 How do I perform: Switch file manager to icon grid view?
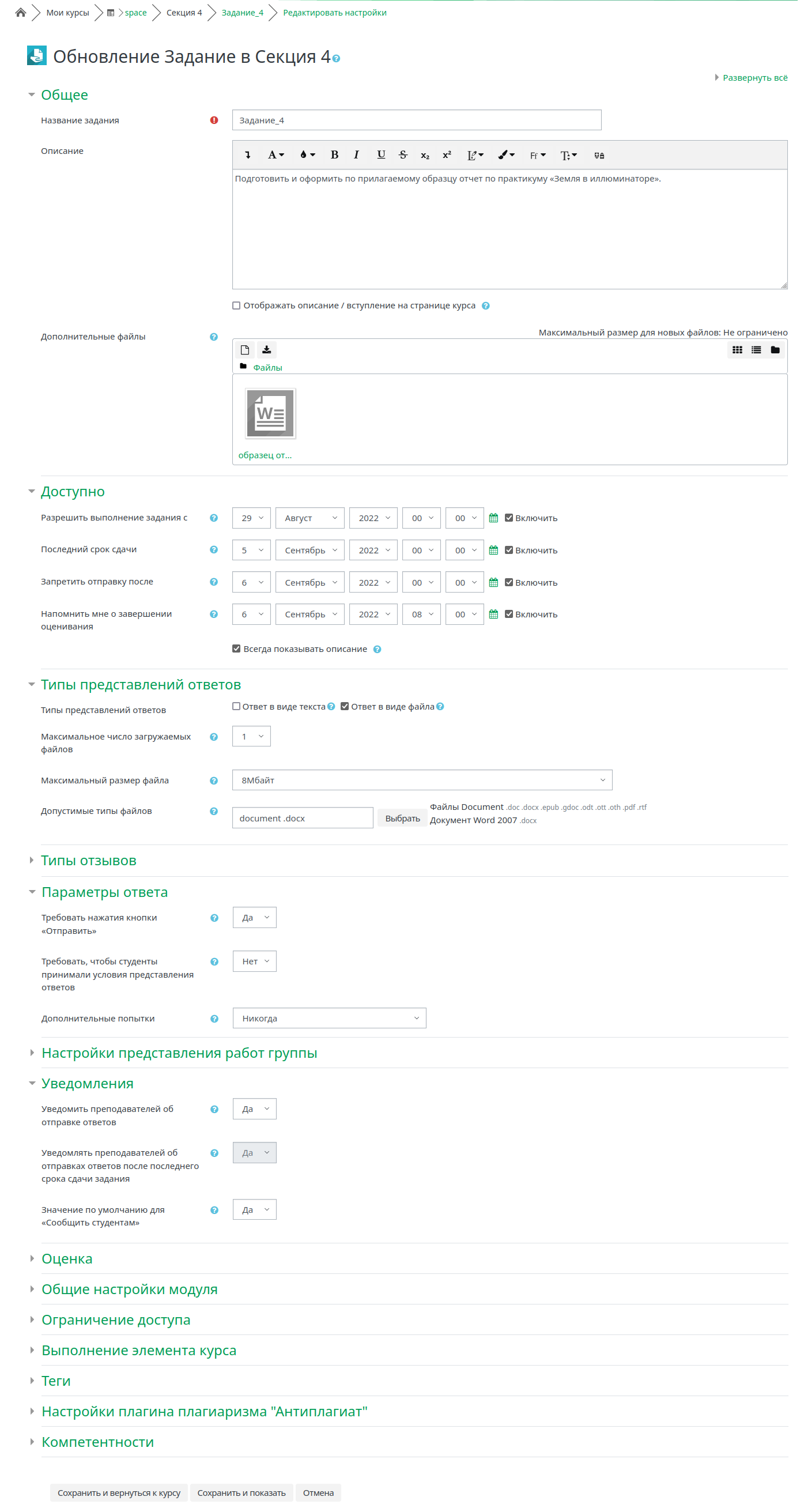click(737, 350)
